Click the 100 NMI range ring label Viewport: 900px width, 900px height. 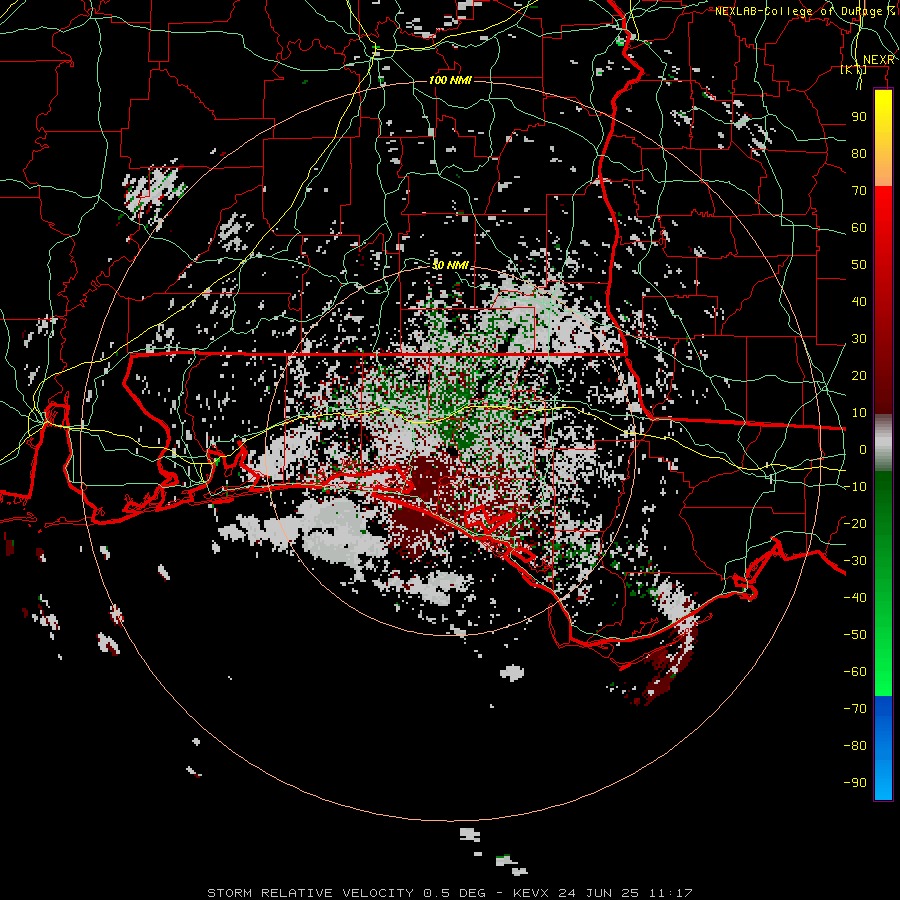pos(451,80)
